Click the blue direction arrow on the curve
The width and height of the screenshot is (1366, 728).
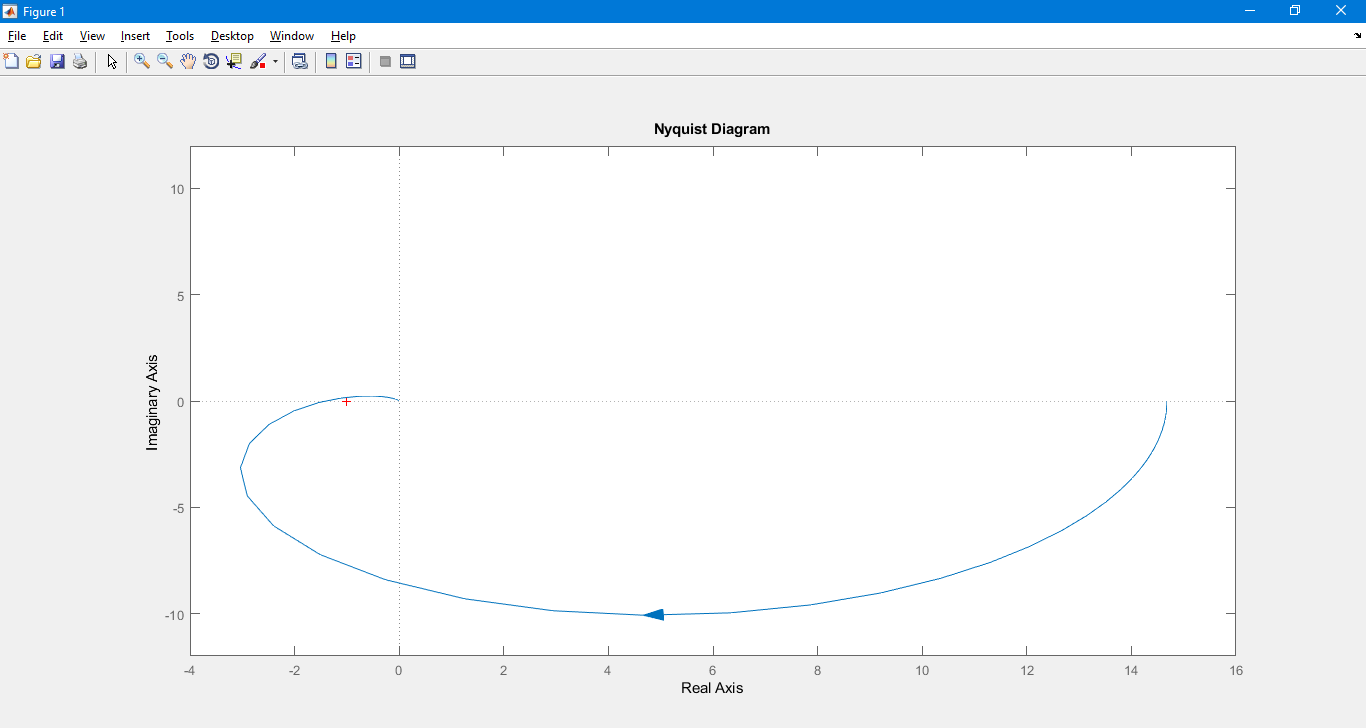coord(653,615)
